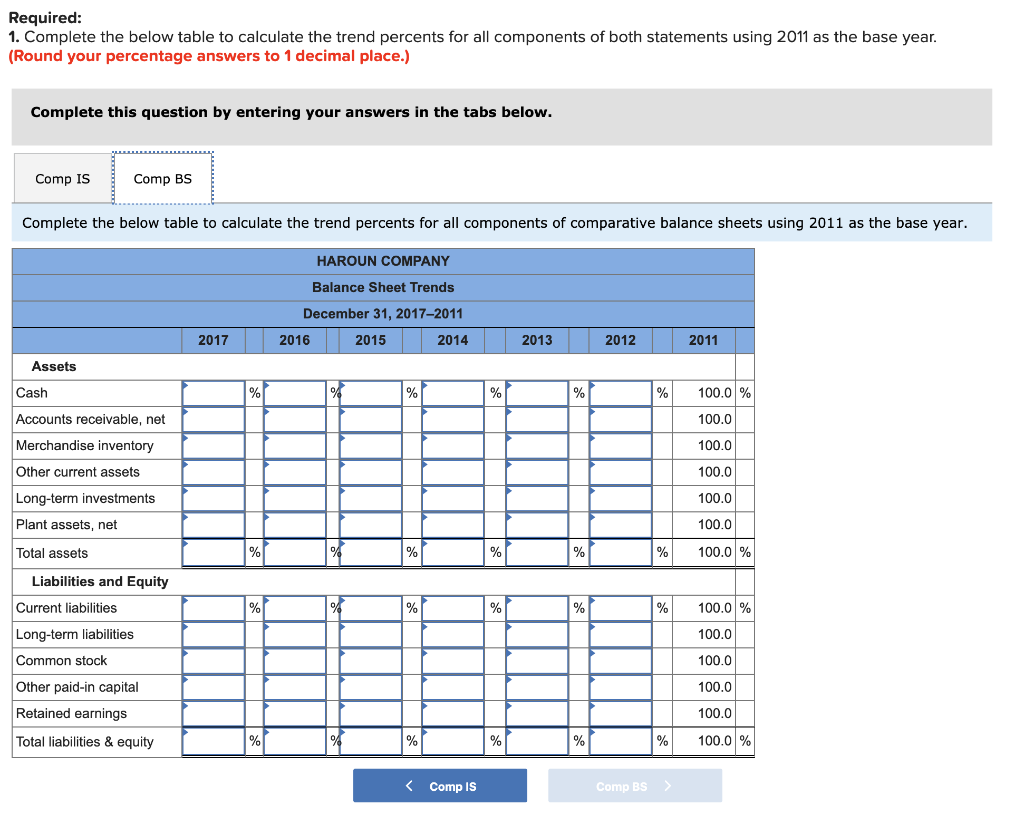Click the 2016 Total liabilities & equity input field

pyautogui.click(x=295, y=740)
